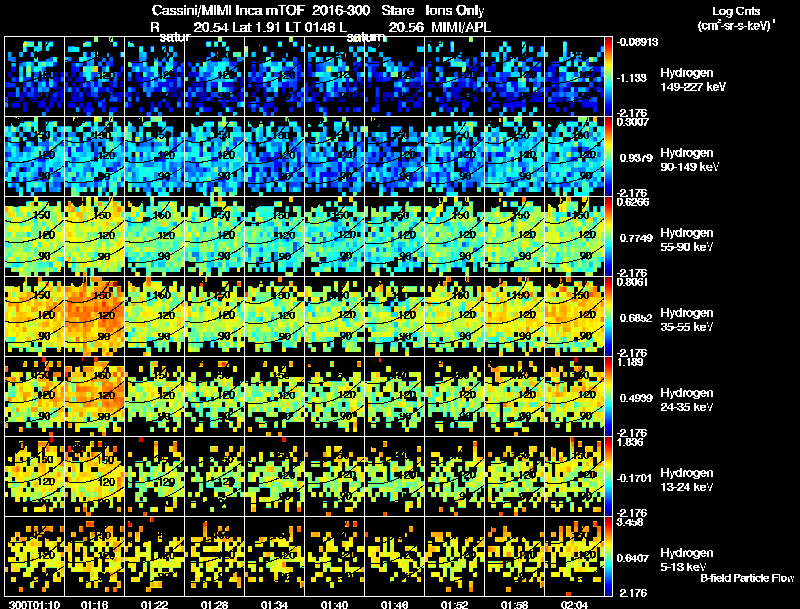Click the '0.6407' color scale value
The image size is (800, 609).
click(634, 558)
